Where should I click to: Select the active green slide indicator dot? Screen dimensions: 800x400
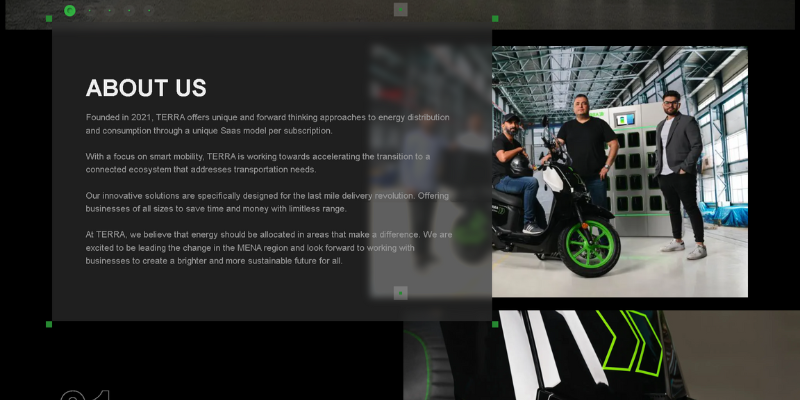pos(70,11)
